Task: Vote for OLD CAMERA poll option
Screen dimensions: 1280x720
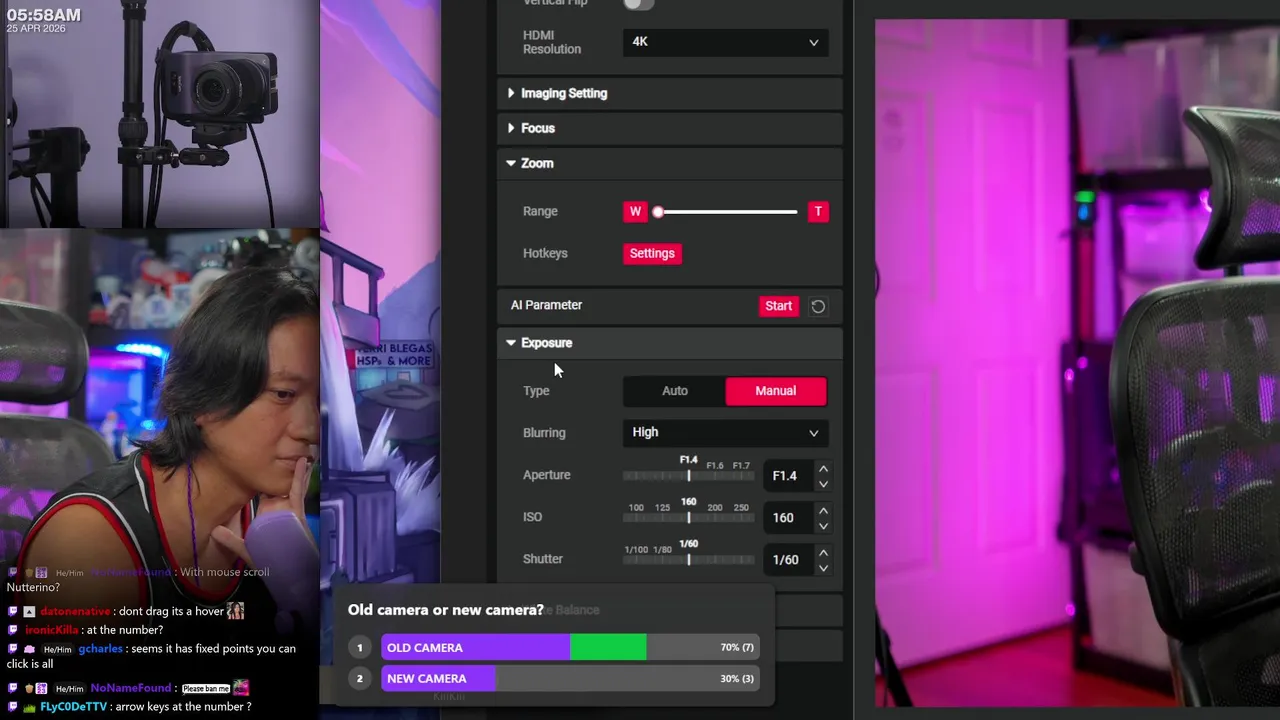Action: (x=570, y=648)
